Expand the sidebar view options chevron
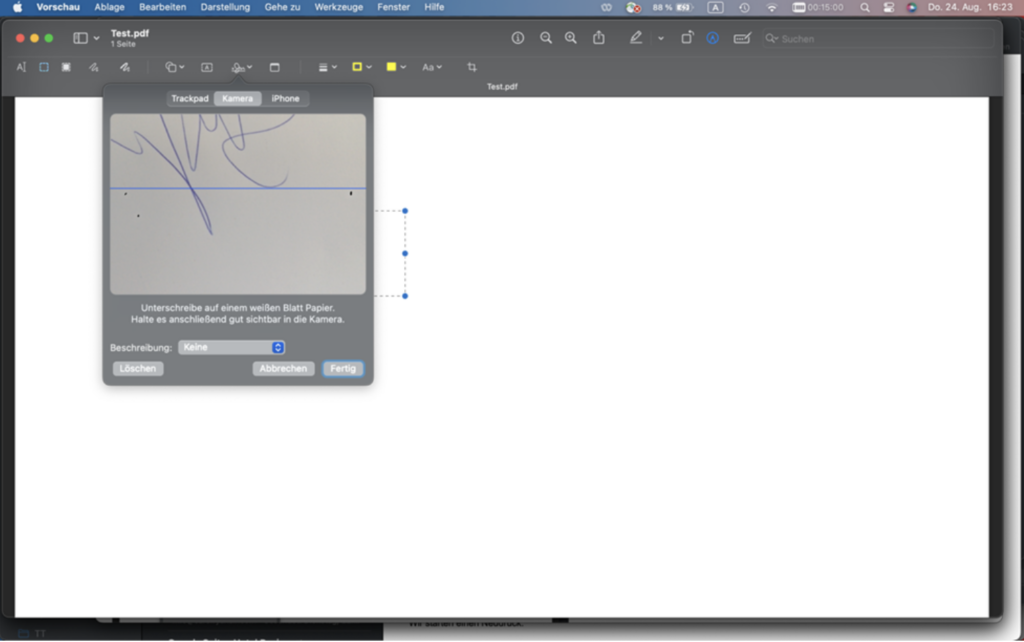The image size is (1024, 642). (x=97, y=39)
